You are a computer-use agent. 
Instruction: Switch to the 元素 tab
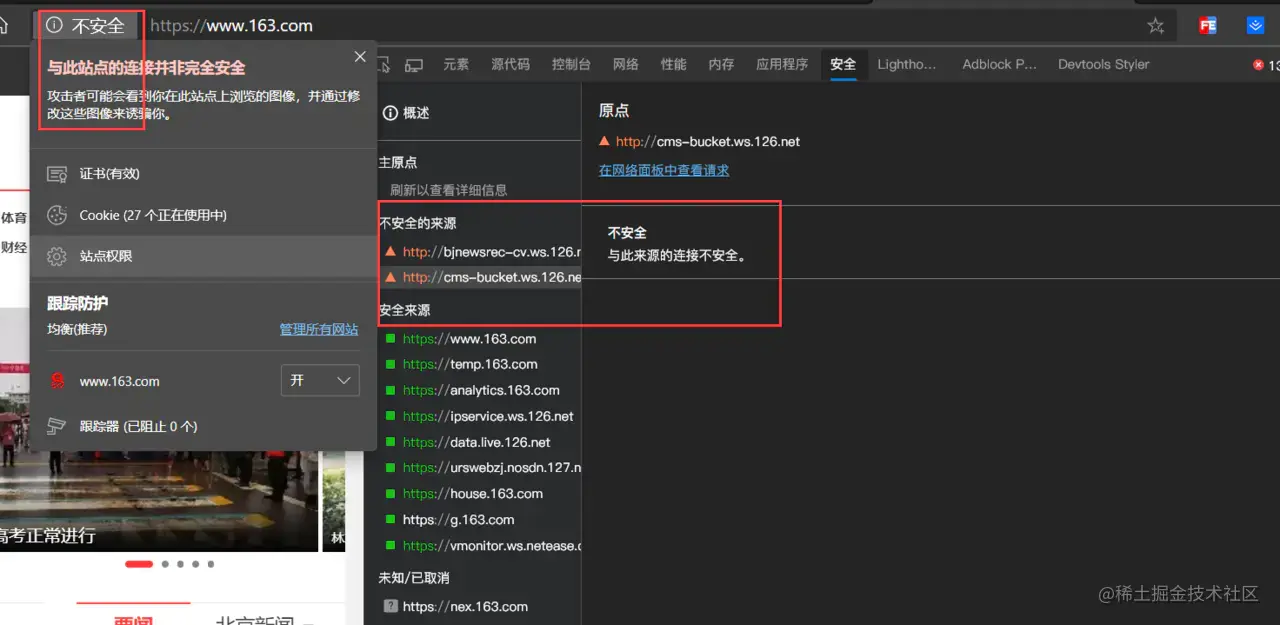pos(456,64)
